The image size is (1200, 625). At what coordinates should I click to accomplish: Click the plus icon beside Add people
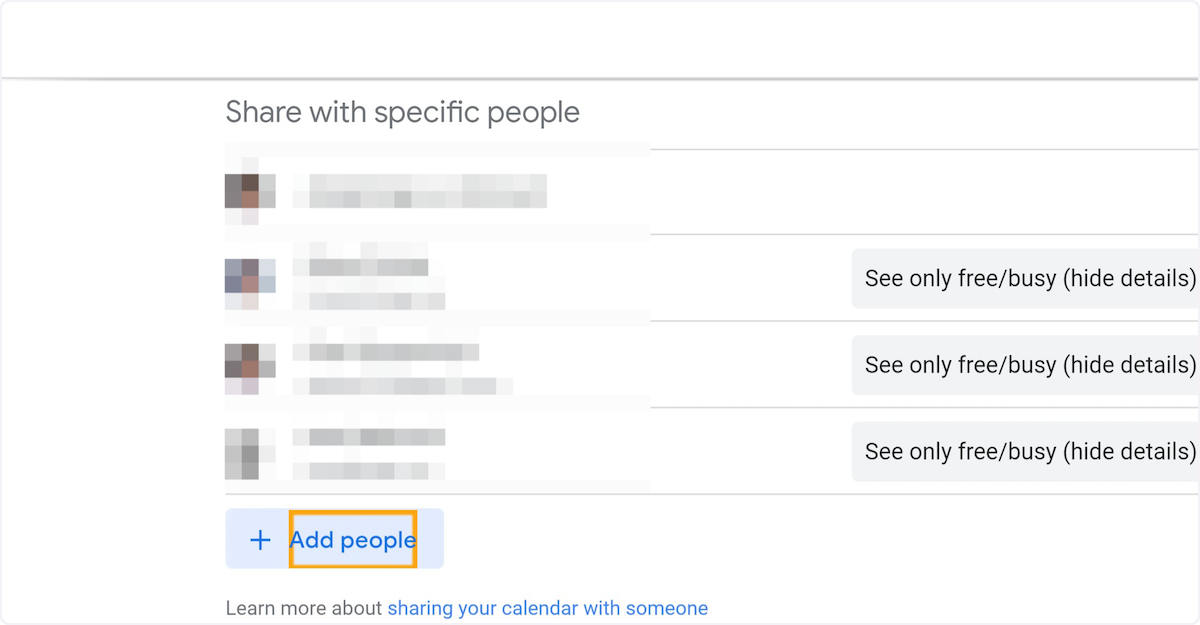[260, 540]
